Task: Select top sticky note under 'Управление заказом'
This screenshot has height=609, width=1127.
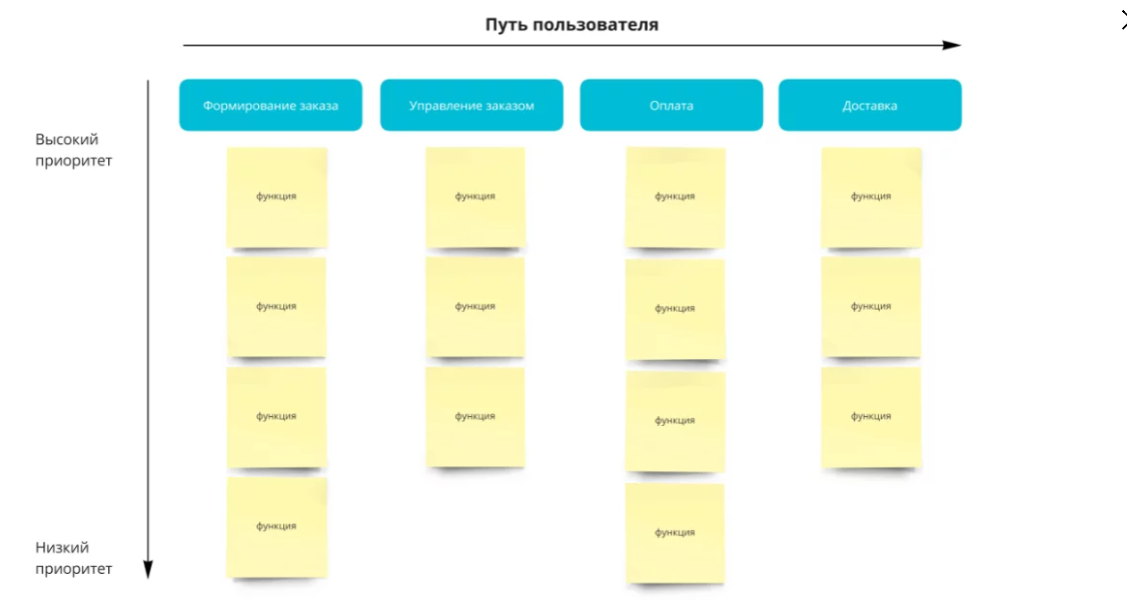Action: (475, 197)
